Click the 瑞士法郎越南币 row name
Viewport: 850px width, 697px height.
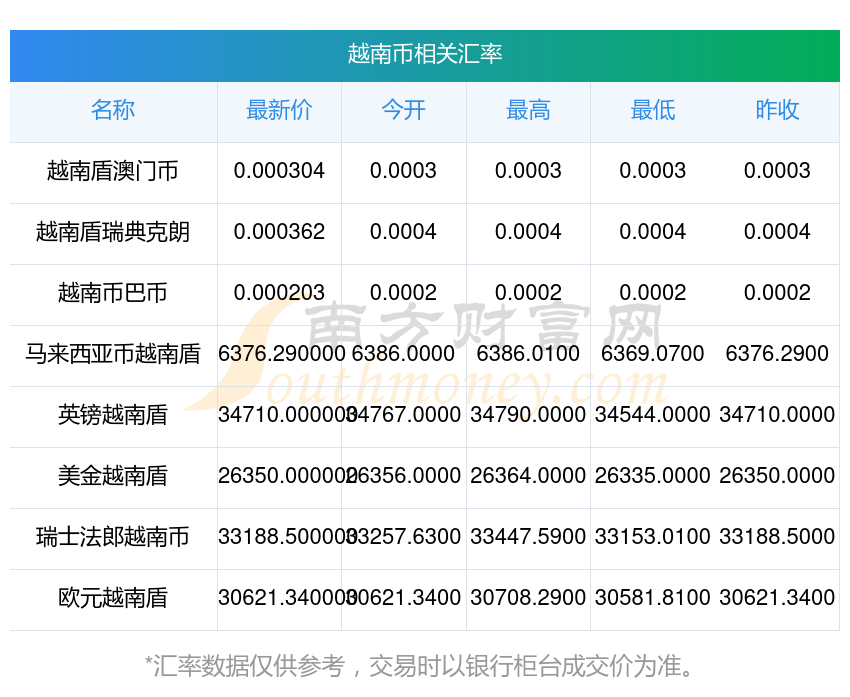[113, 537]
